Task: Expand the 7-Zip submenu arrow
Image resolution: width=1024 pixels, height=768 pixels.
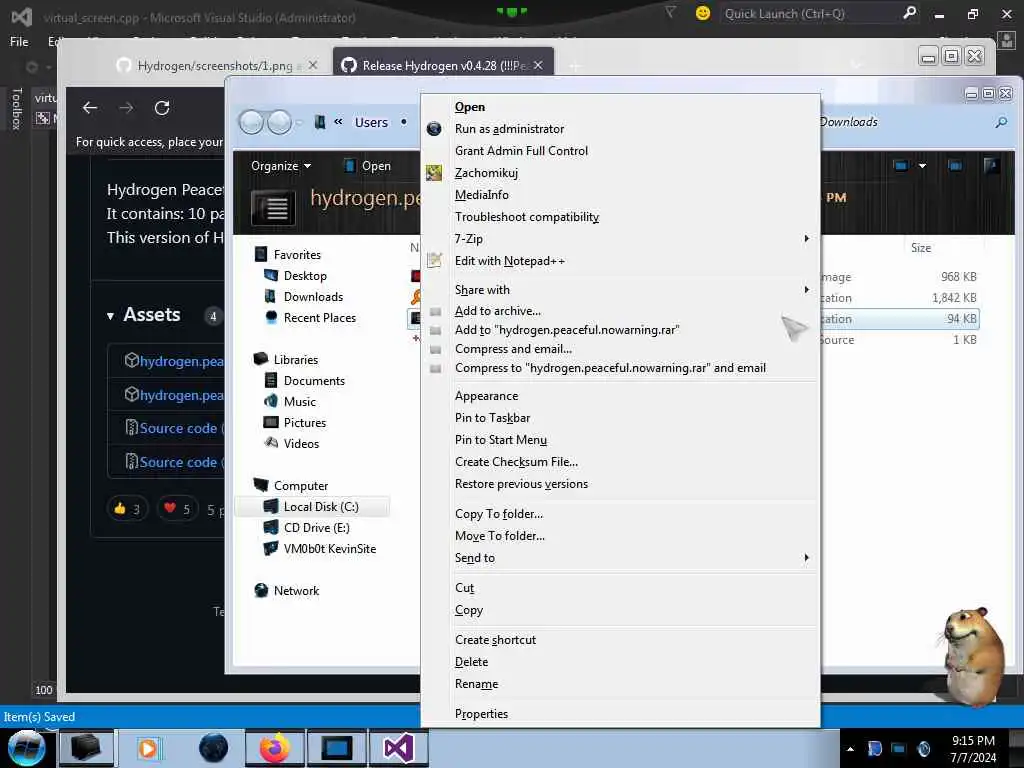Action: click(x=807, y=238)
